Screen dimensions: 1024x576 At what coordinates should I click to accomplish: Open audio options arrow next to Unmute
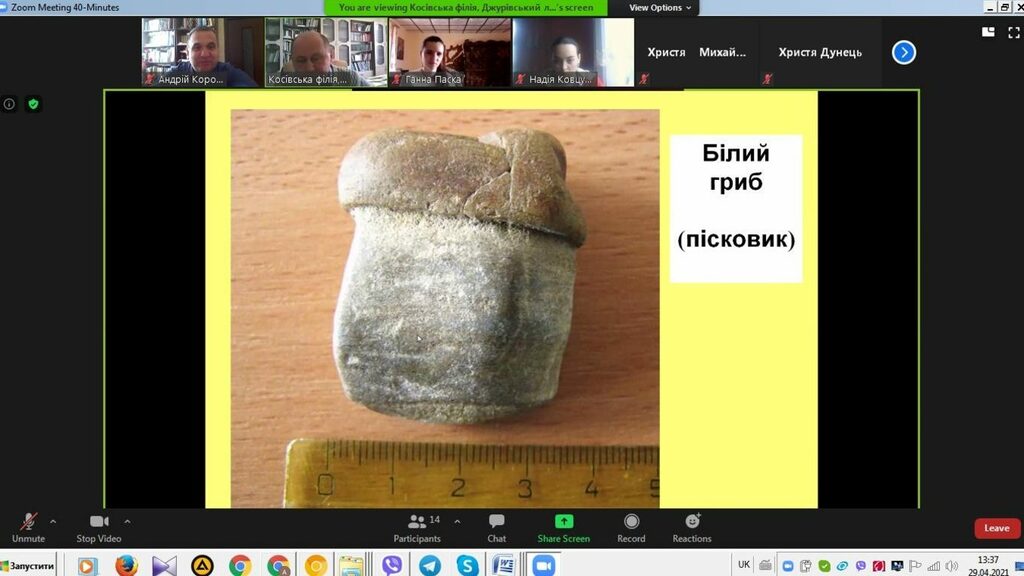[53, 521]
